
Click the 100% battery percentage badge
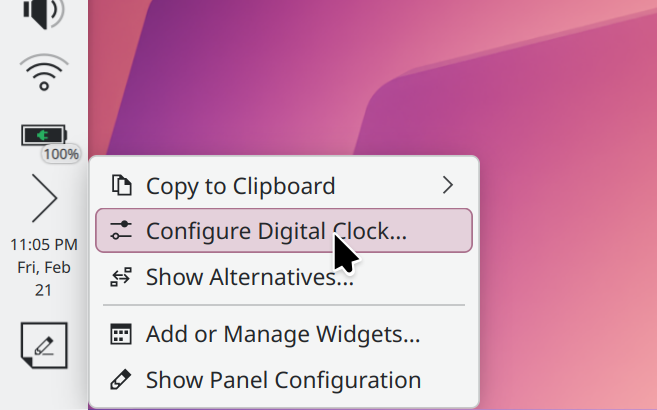click(x=62, y=154)
